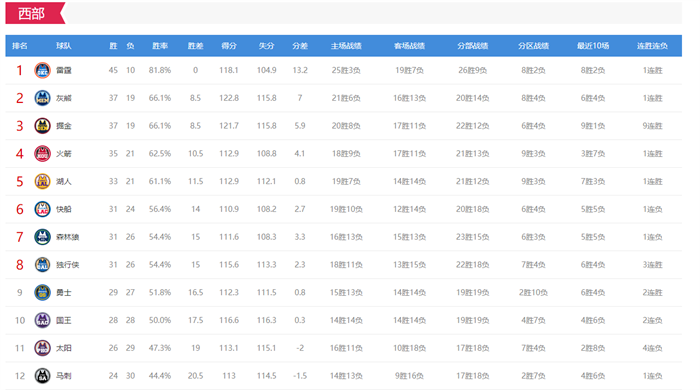Select the 西部 conference tab
This screenshot has width=700, height=390.
click(x=32, y=13)
